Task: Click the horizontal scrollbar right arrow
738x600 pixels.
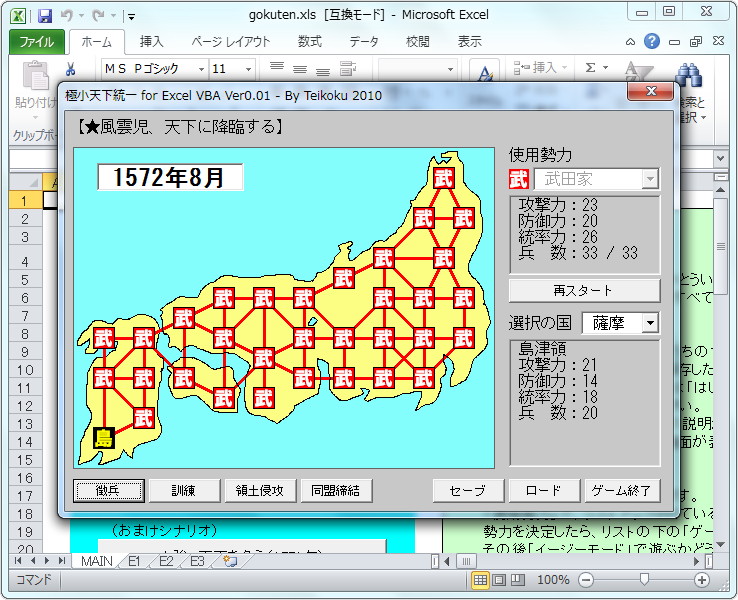Action: click(x=697, y=561)
